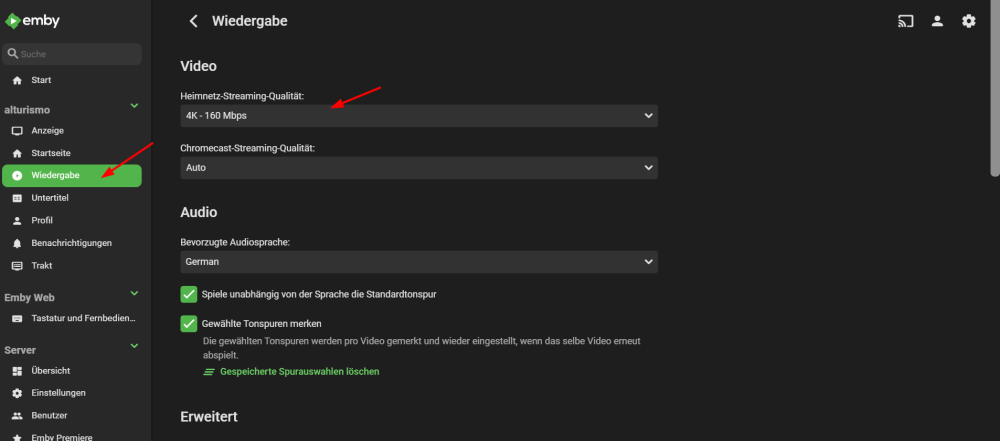The height and width of the screenshot is (441, 1000).
Task: Click the list icon beside Gespeicherte Spurauswahlen
Action: 209,371
